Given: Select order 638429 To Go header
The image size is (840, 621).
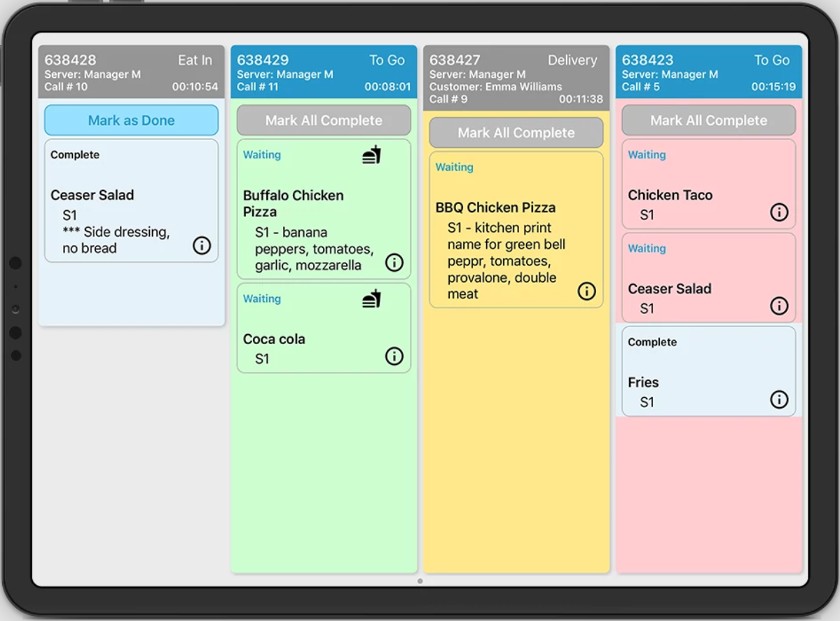Looking at the screenshot, I should pyautogui.click(x=324, y=72).
